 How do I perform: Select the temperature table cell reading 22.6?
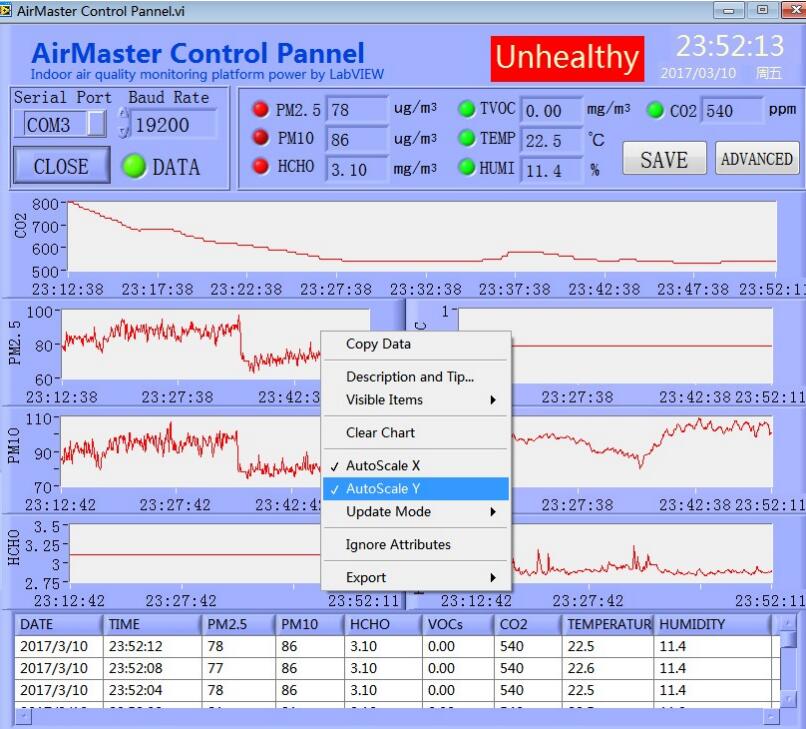click(608, 668)
